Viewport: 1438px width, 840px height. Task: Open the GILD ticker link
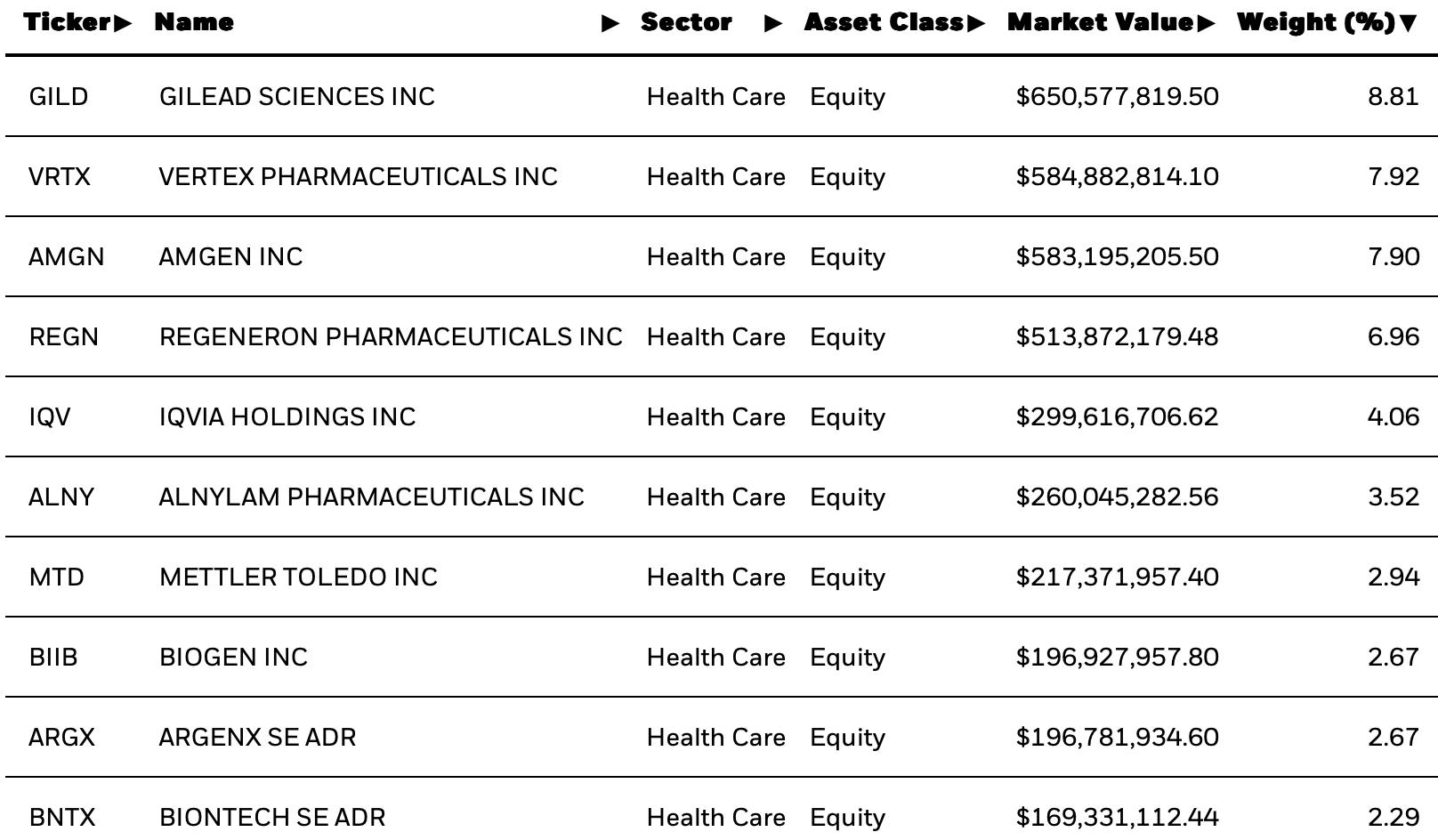[59, 96]
